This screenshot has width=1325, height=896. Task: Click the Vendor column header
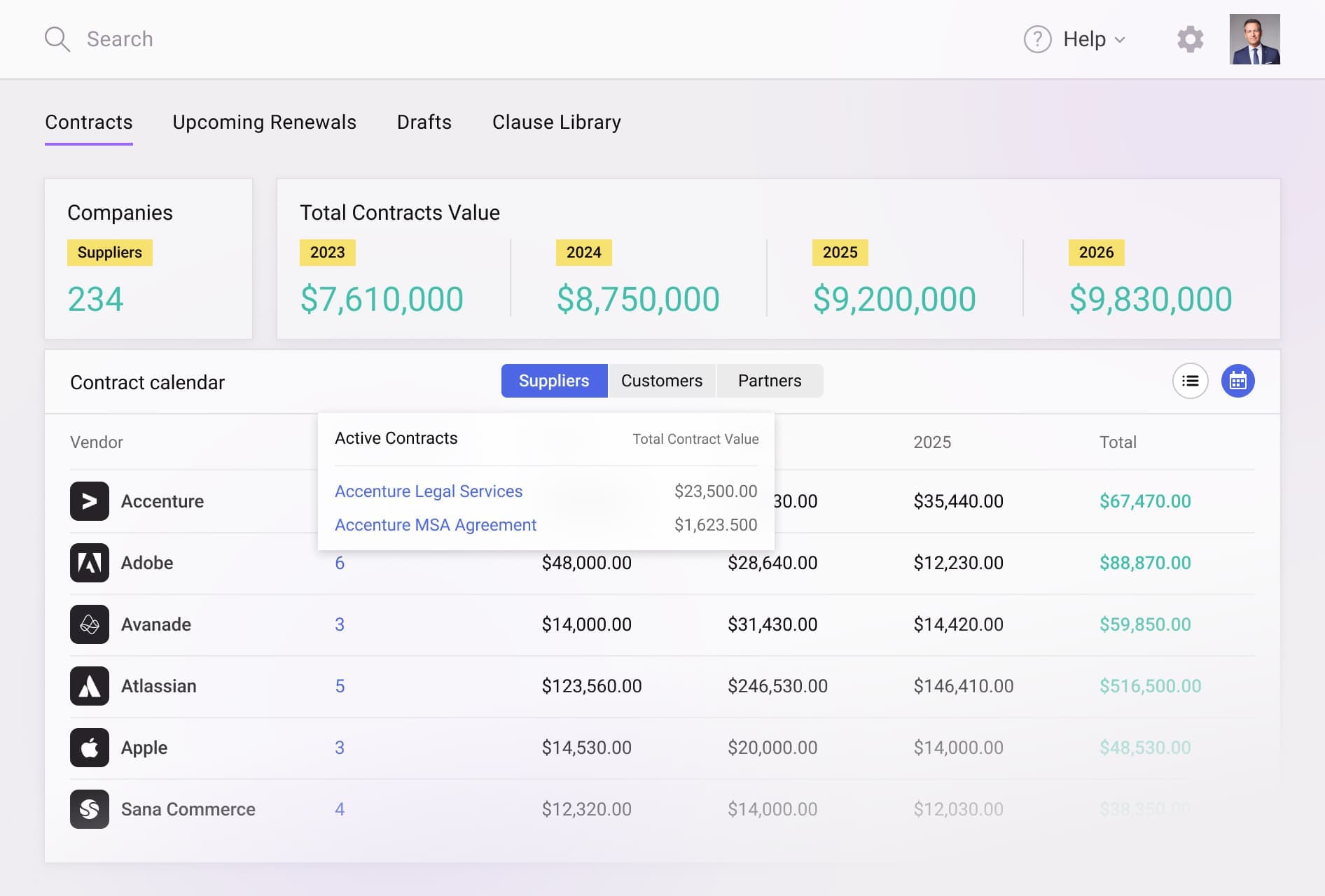coord(97,442)
